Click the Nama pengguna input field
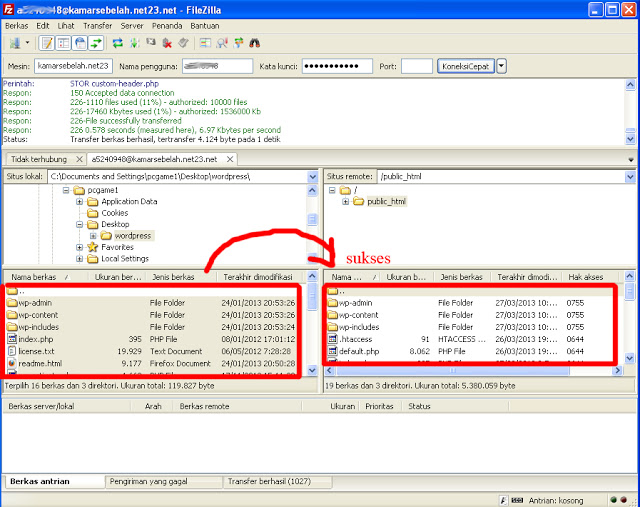The image size is (640, 507). [x=217, y=66]
